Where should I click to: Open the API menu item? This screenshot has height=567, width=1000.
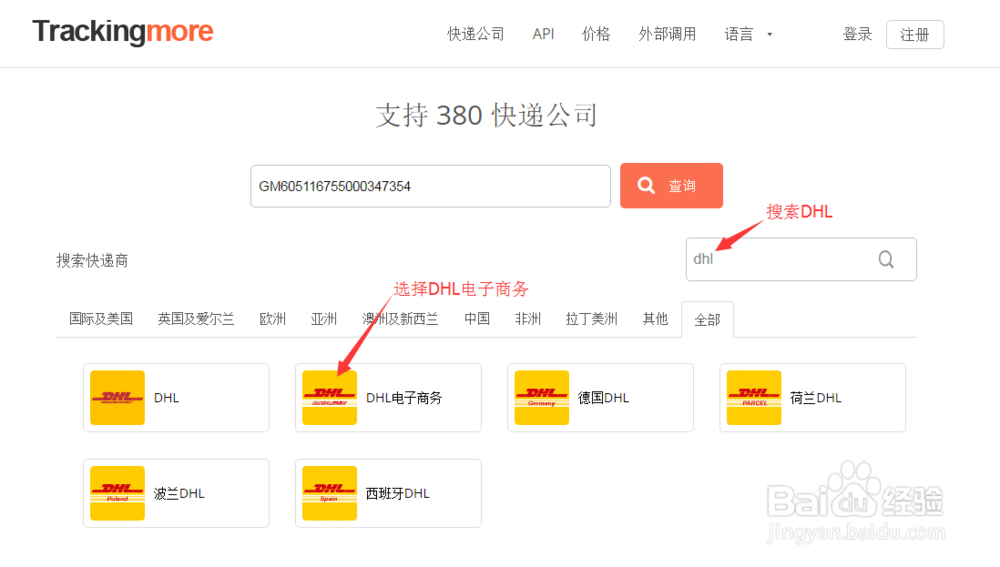[x=543, y=34]
